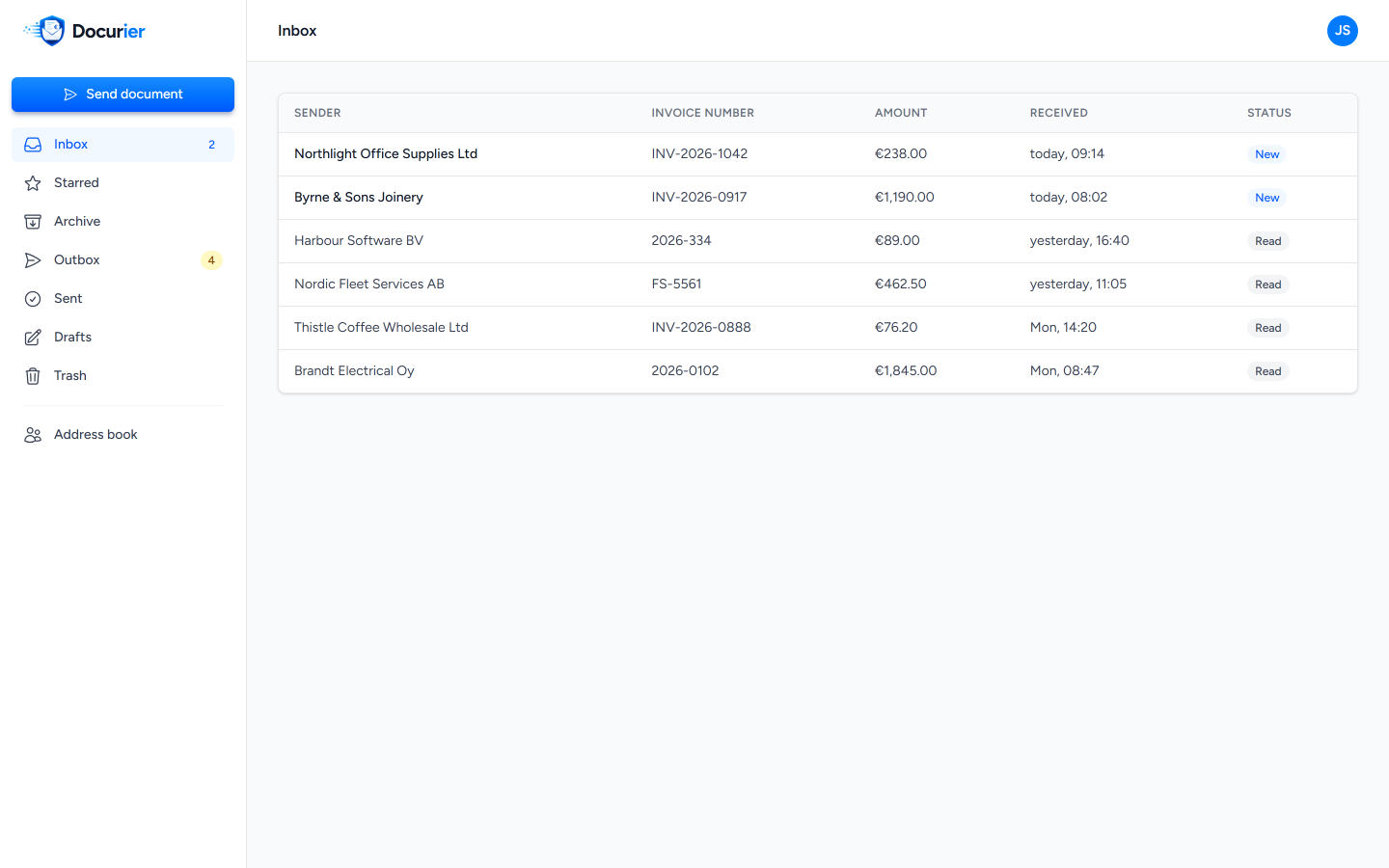Open the Inbox folder label

70,145
